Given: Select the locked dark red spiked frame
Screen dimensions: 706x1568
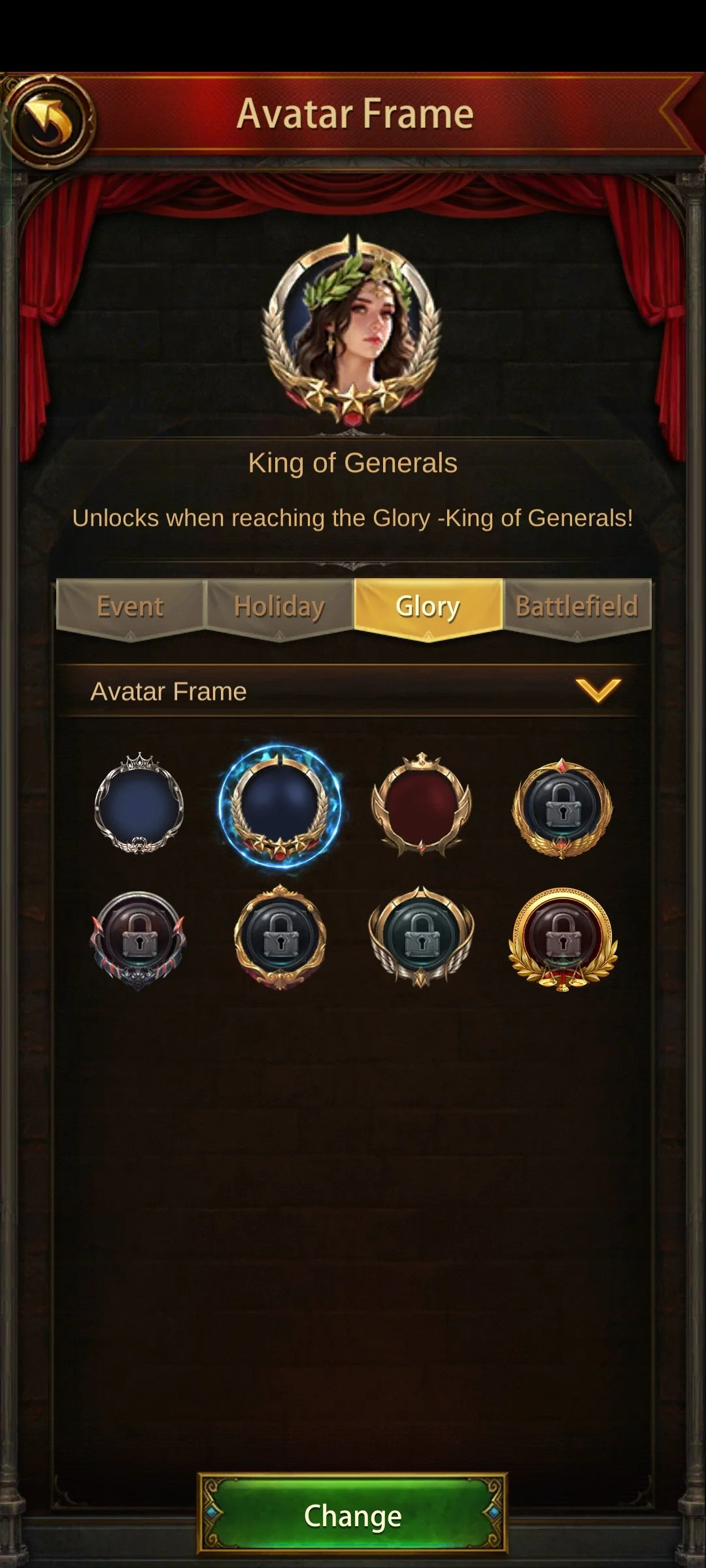Looking at the screenshot, I should pyautogui.click(x=139, y=940).
